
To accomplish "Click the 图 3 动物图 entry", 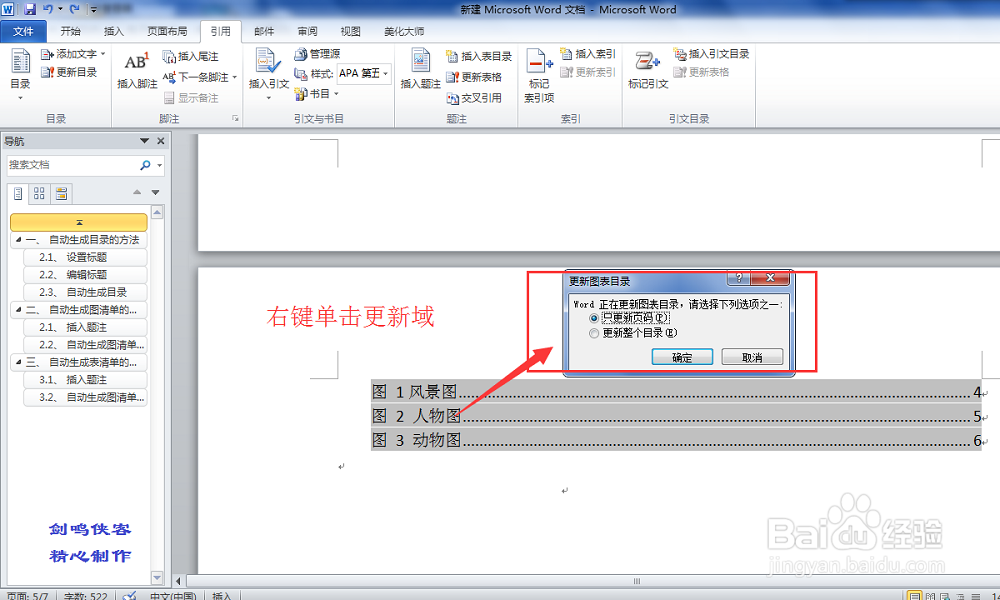I will tap(676, 440).
